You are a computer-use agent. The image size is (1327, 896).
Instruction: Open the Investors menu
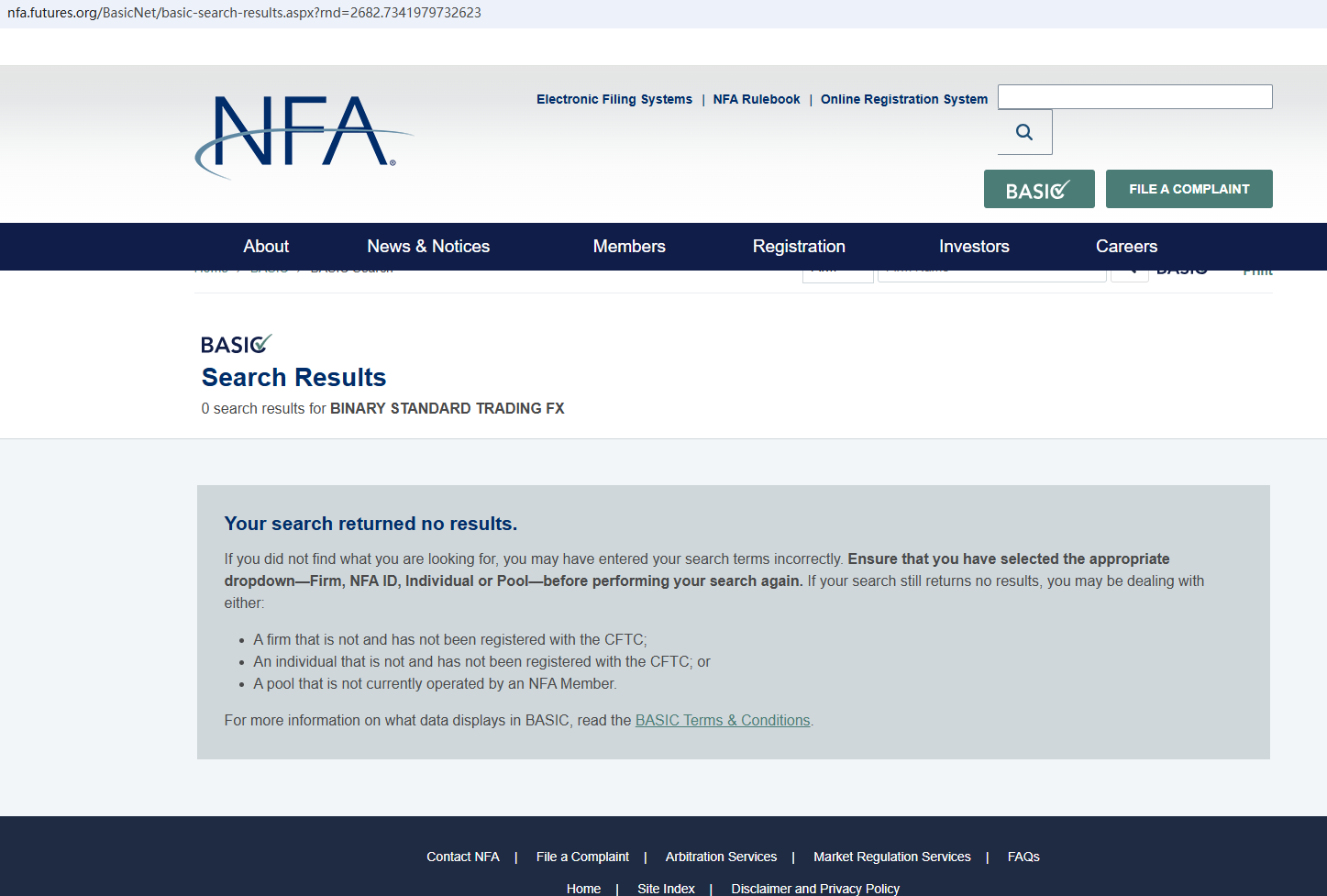click(974, 246)
